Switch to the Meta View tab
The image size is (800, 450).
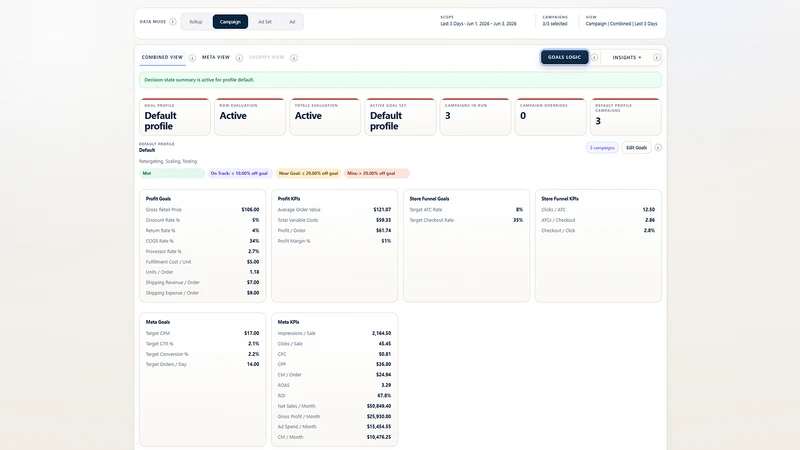[216, 57]
